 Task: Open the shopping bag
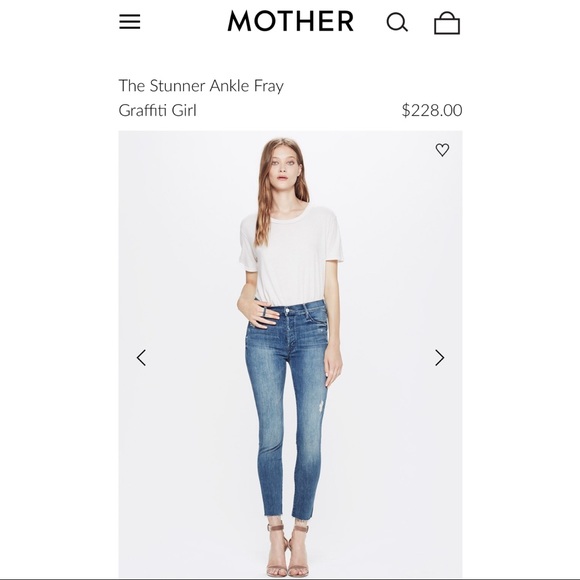pos(447,23)
